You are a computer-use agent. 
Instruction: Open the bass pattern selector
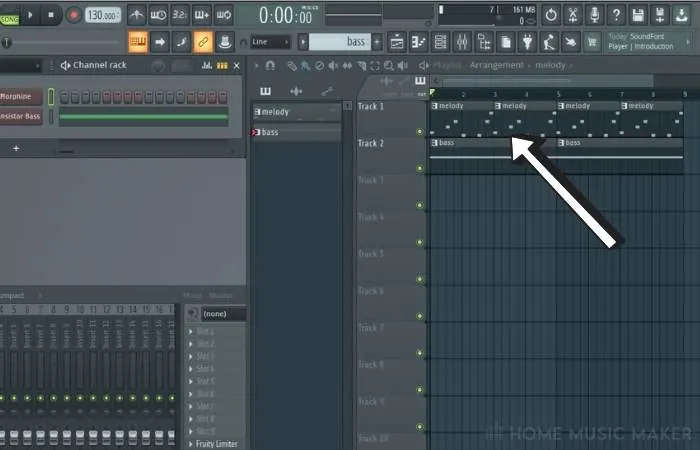340,42
